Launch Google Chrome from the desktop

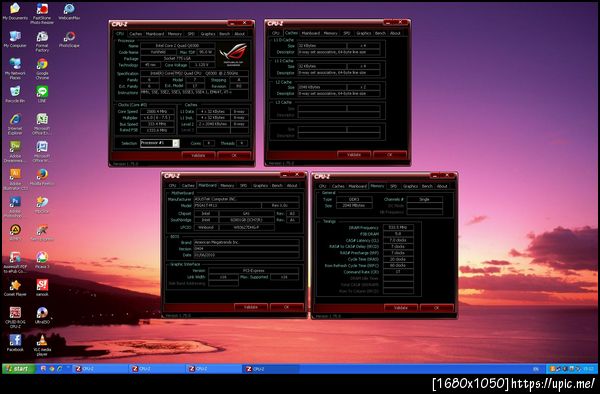tap(42, 68)
